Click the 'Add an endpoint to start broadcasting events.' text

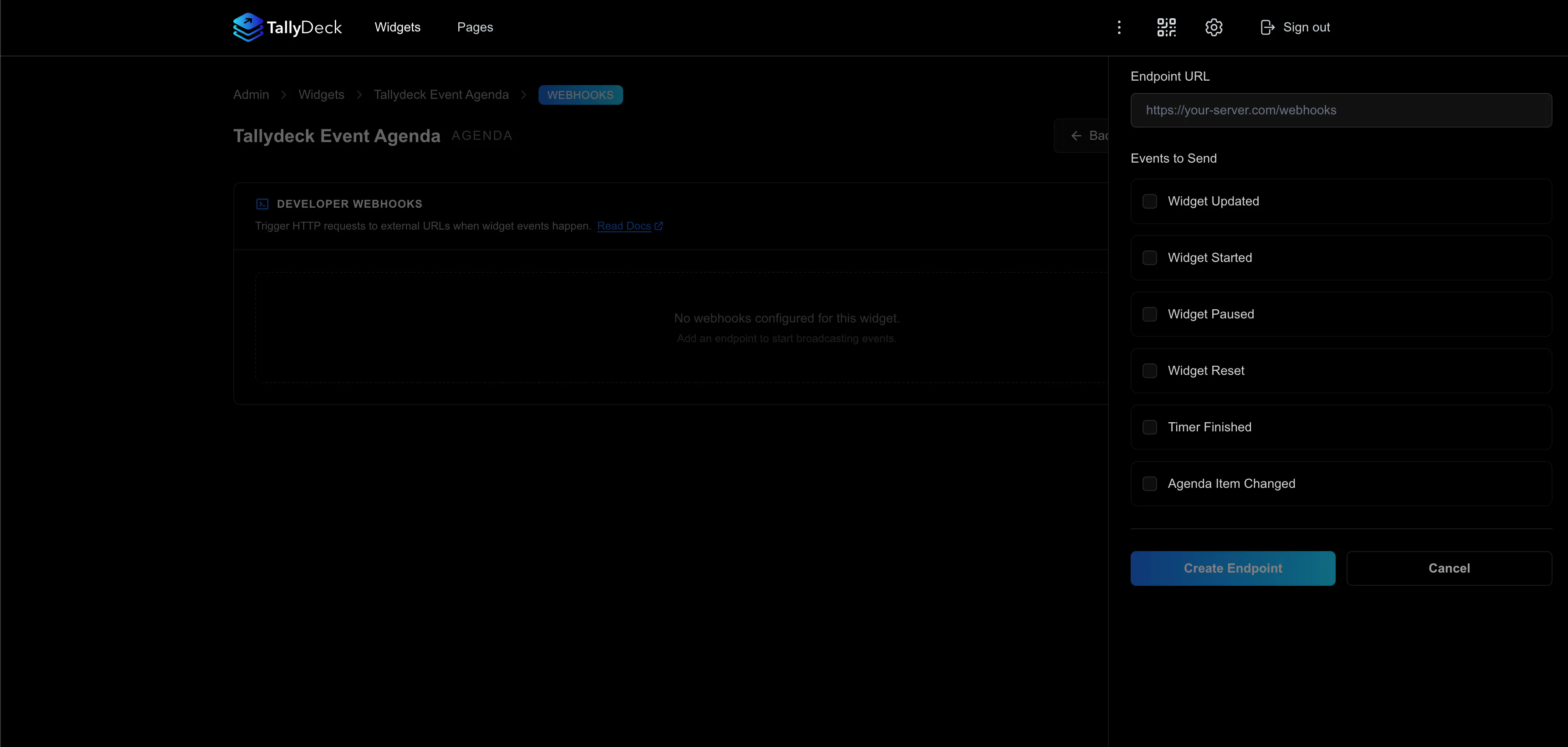click(x=786, y=338)
